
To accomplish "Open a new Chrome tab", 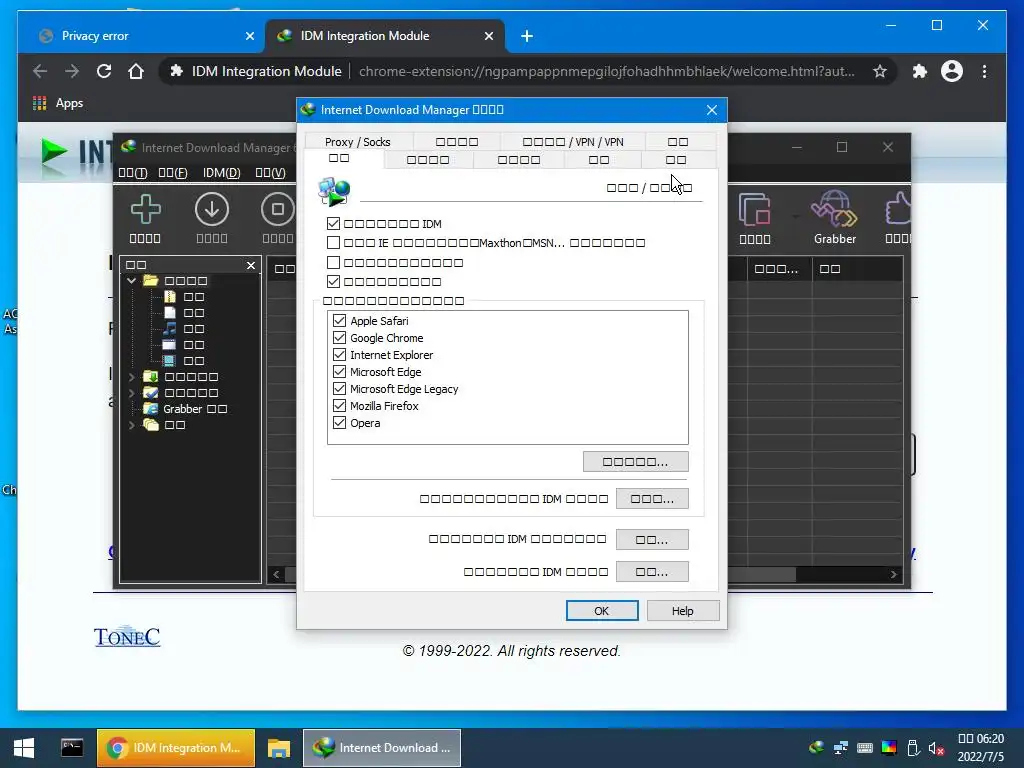I will tap(527, 37).
